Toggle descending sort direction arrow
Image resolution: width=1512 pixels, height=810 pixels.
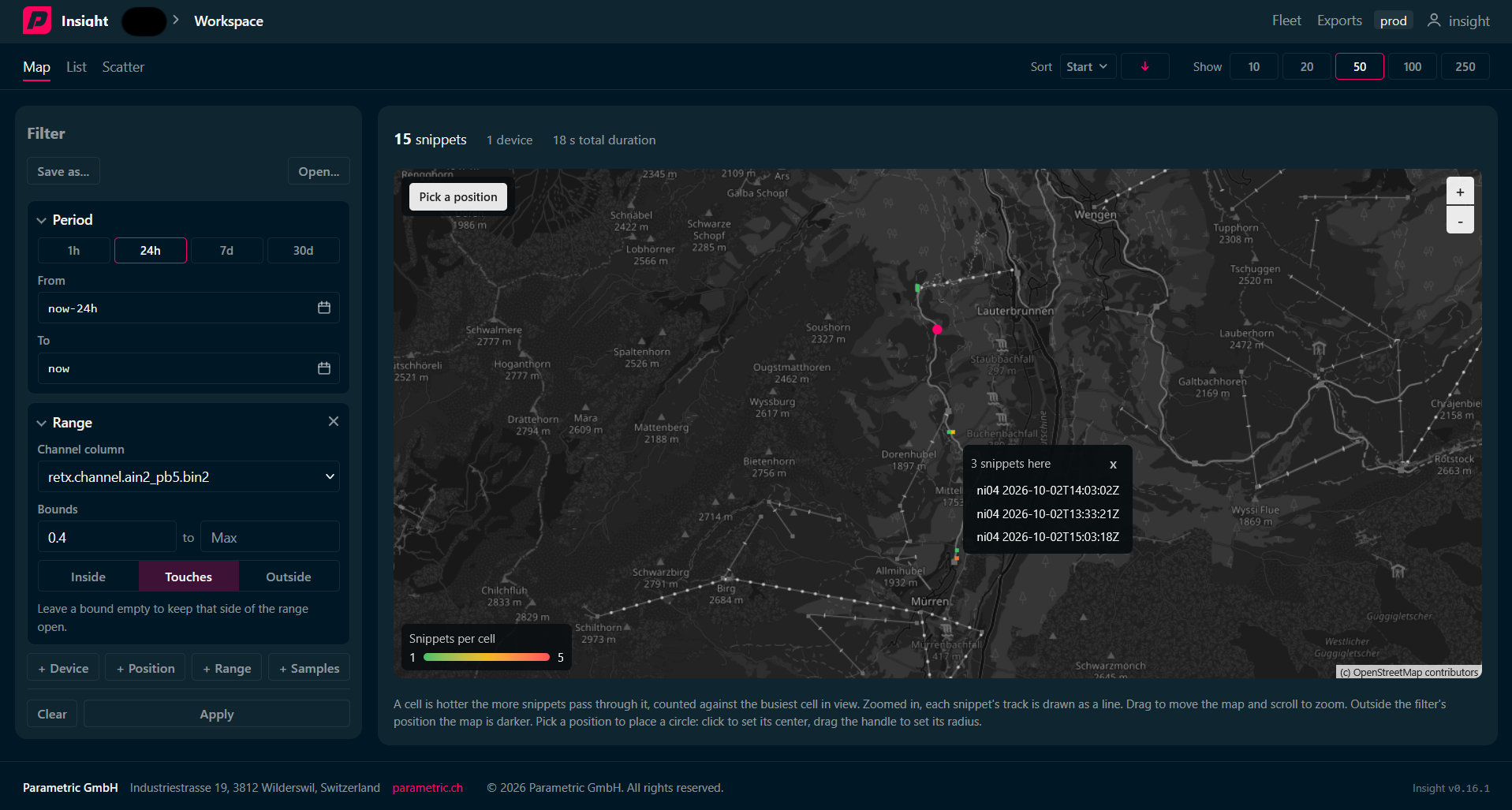pos(1144,67)
